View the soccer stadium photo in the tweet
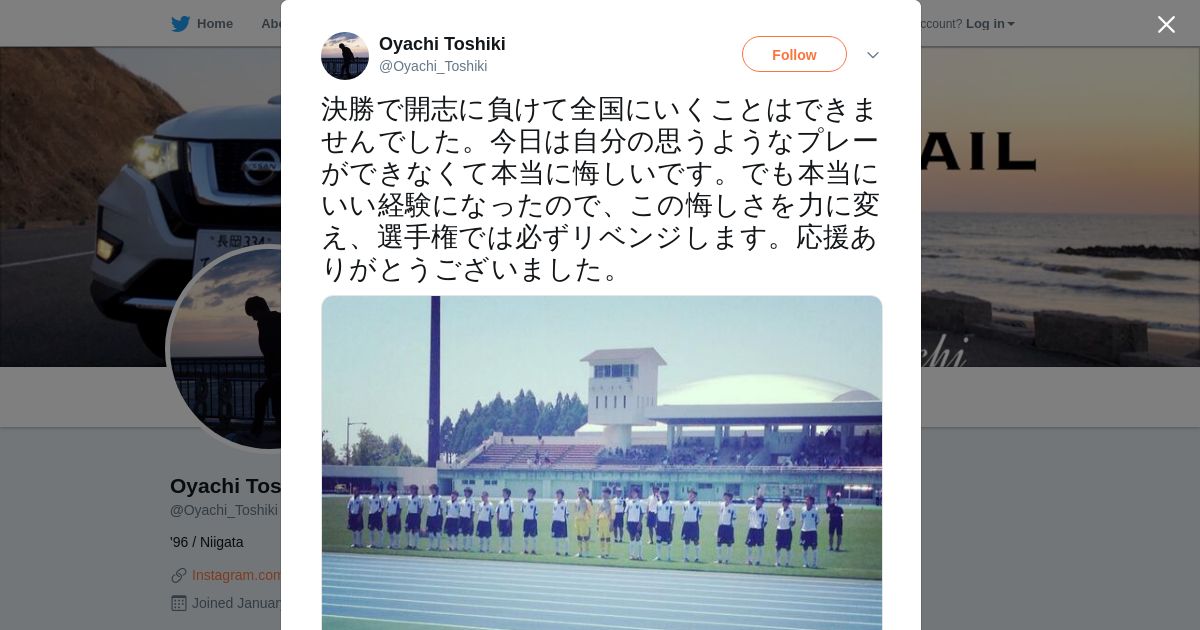The height and width of the screenshot is (630, 1200). coord(602,462)
